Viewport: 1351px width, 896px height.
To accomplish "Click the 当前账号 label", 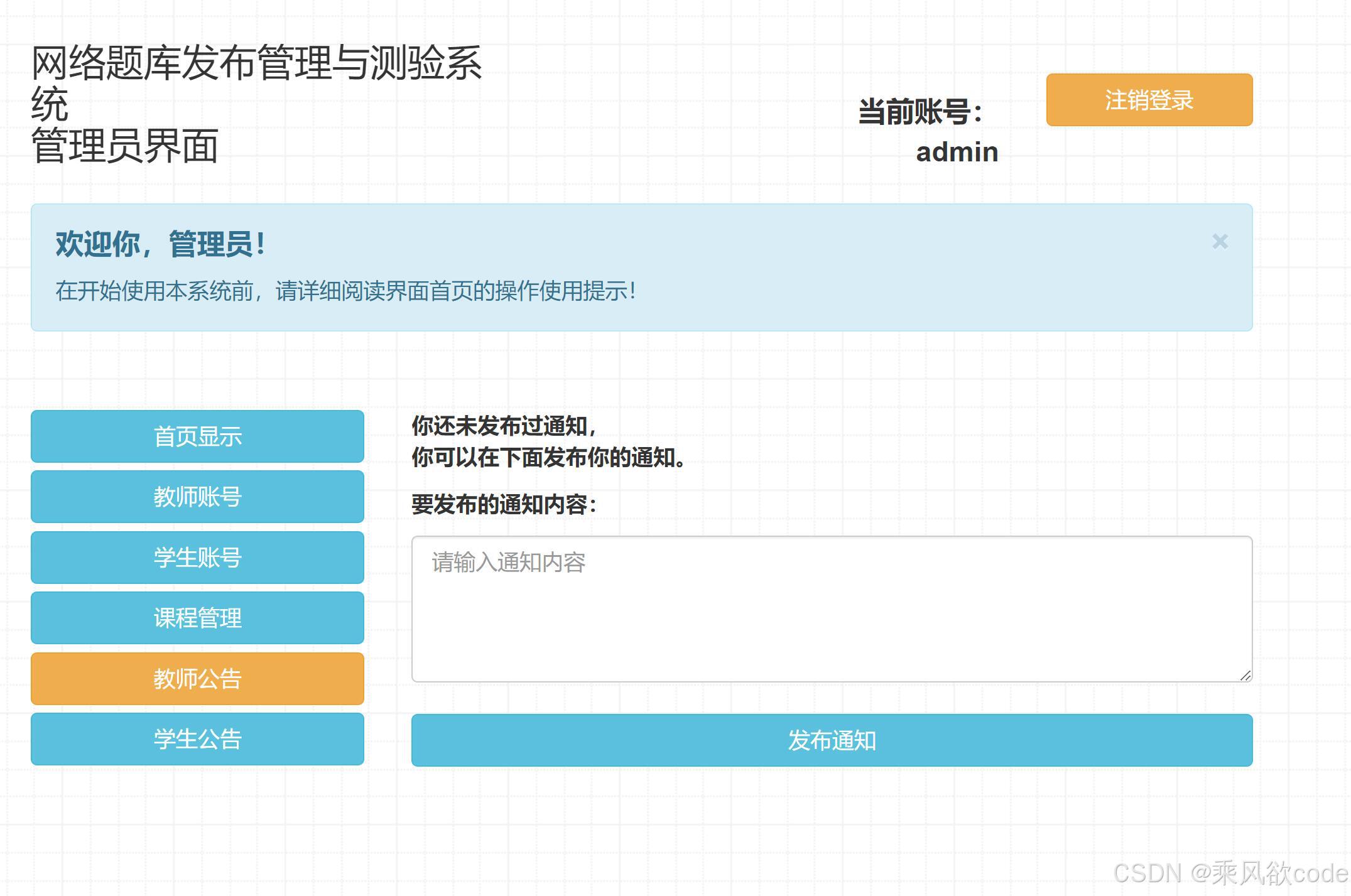I will 920,112.
